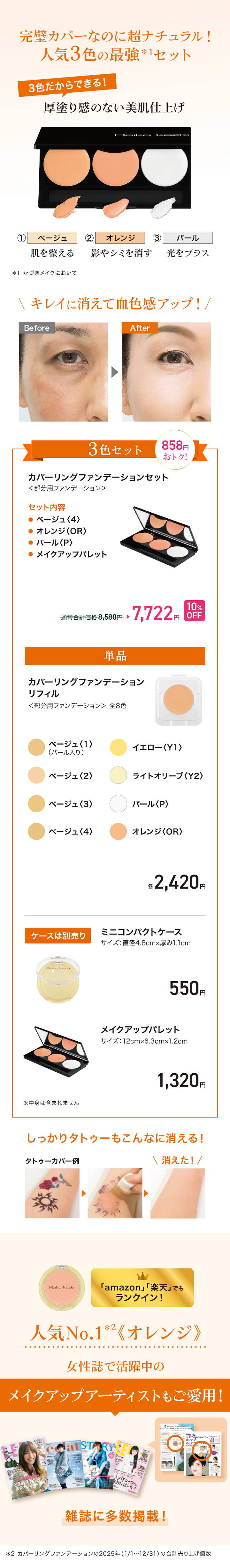Screen dimensions: 230x1568
Task: Click the original tattoo photo
Action: pyautogui.click(x=52, y=1193)
